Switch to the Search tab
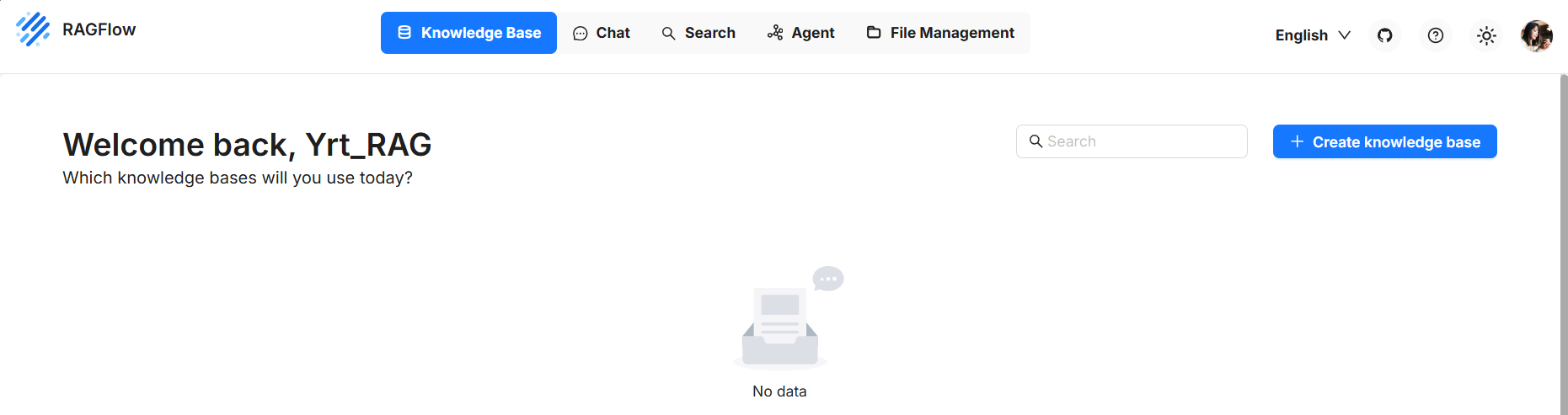This screenshot has width=1568, height=415. (698, 33)
